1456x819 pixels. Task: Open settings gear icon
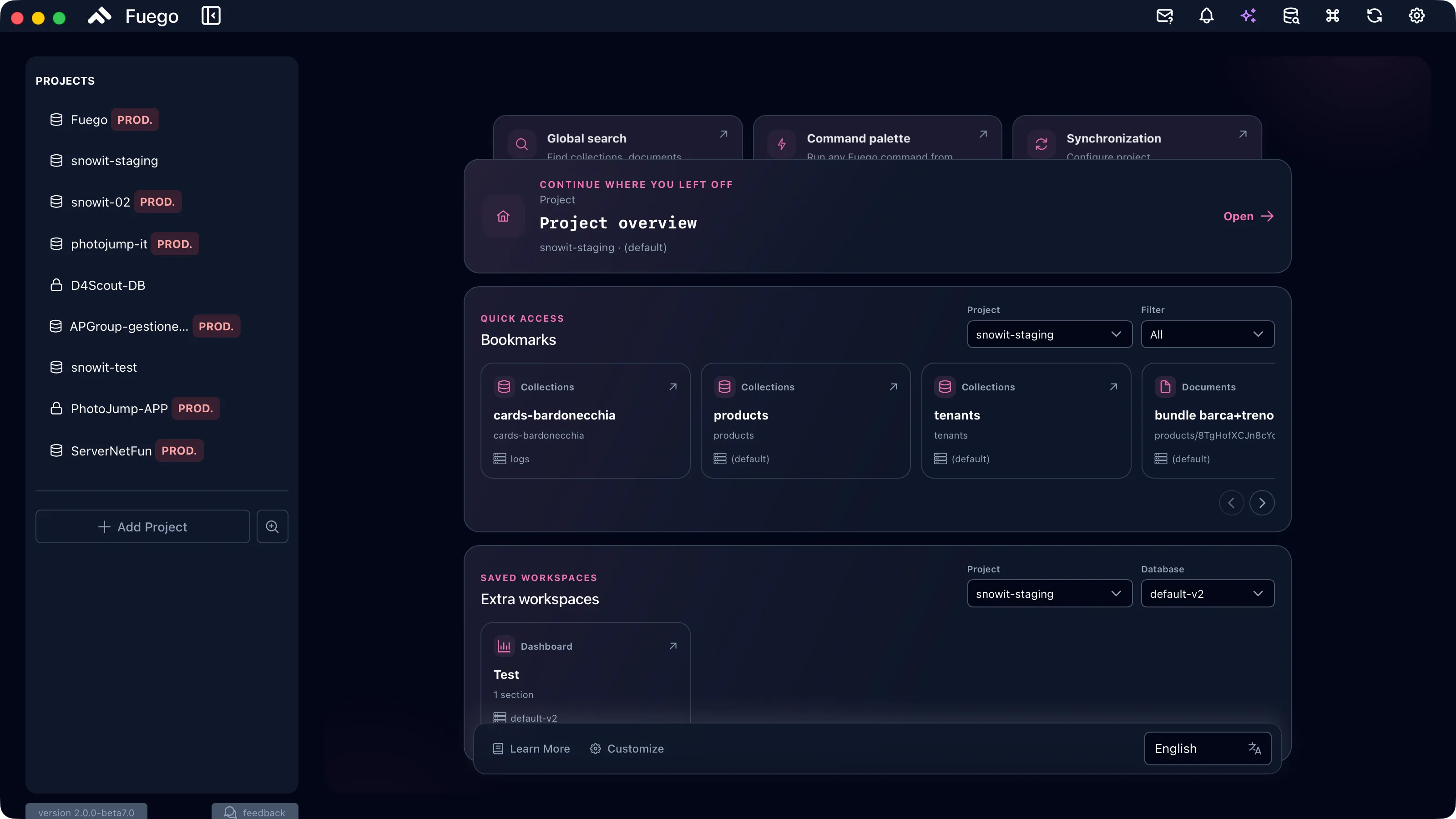(1416, 16)
